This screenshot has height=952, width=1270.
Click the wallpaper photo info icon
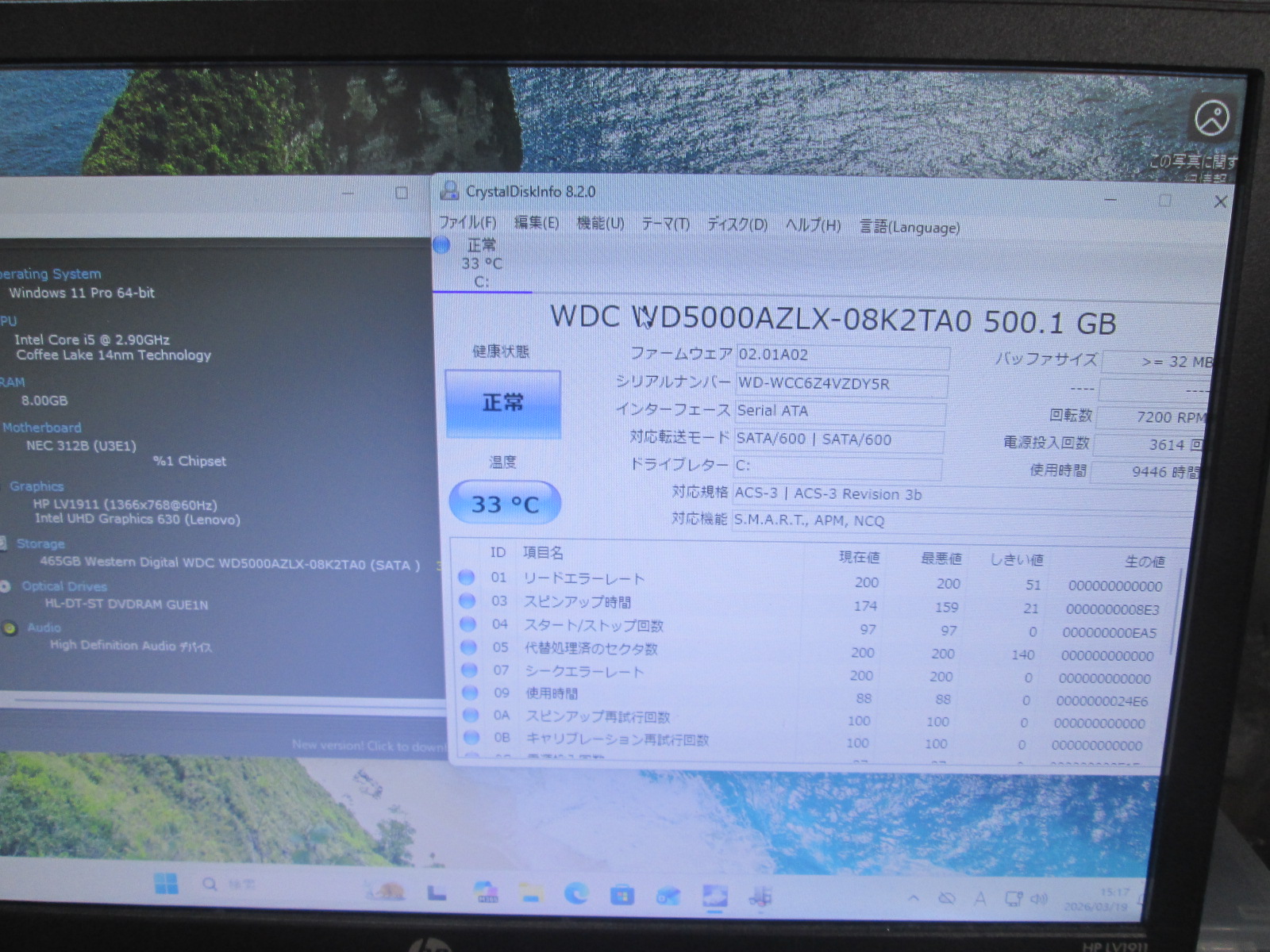pyautogui.click(x=1211, y=120)
